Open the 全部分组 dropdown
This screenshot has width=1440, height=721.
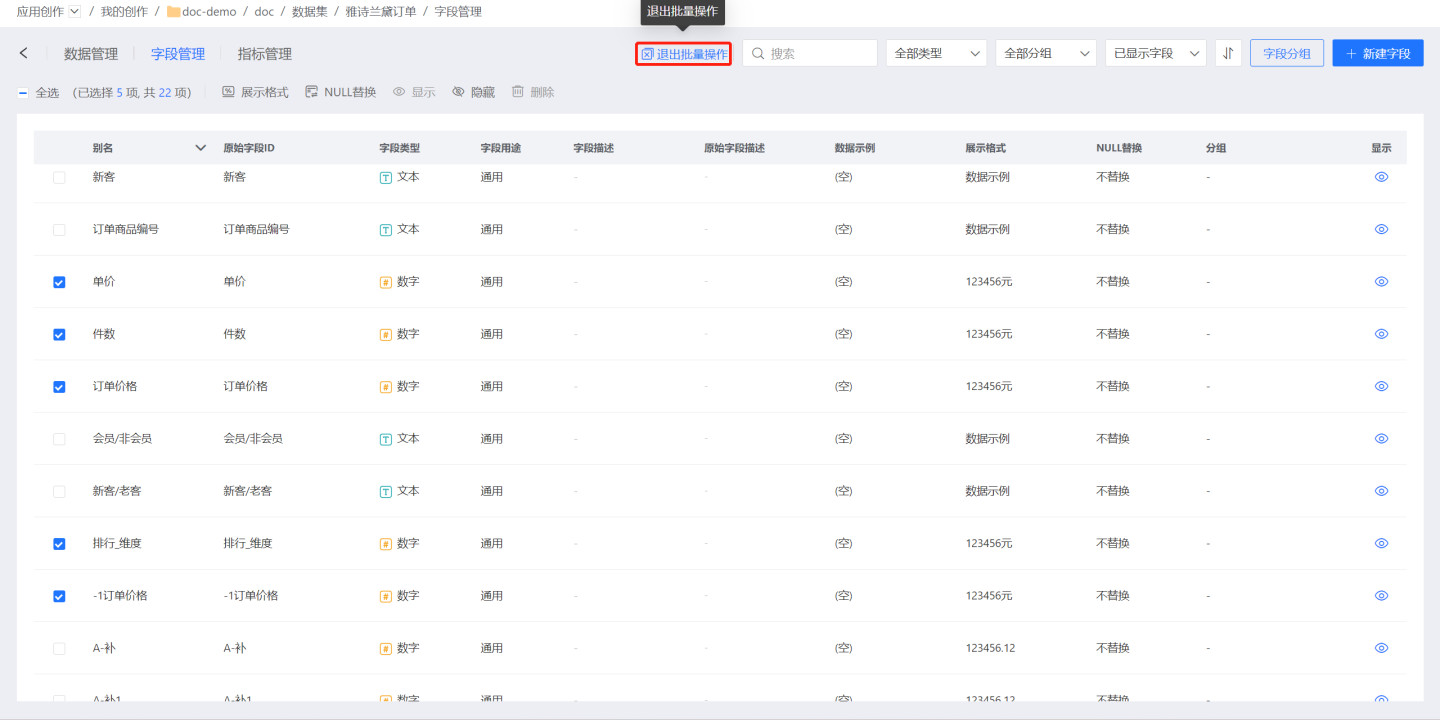pyautogui.click(x=1046, y=53)
